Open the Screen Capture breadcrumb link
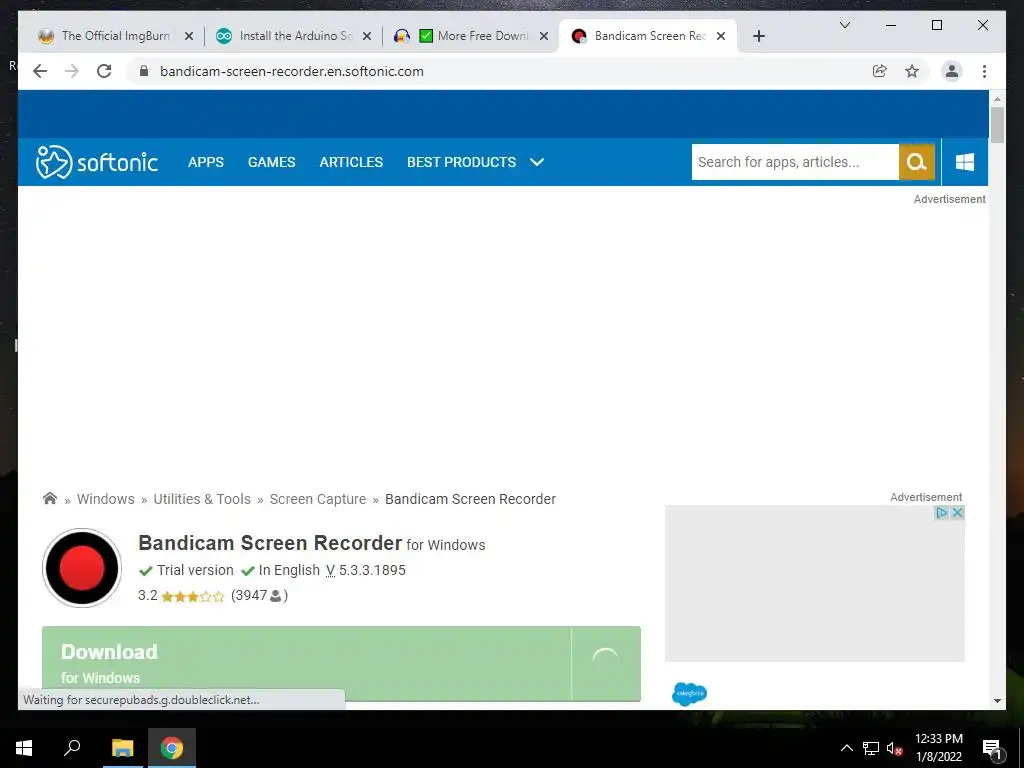1024x768 pixels. [318, 499]
